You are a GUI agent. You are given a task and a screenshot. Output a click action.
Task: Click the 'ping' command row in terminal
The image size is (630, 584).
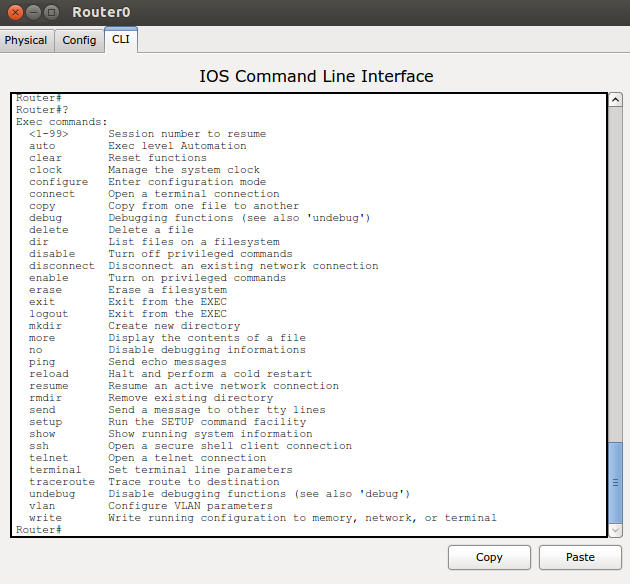tap(42, 362)
